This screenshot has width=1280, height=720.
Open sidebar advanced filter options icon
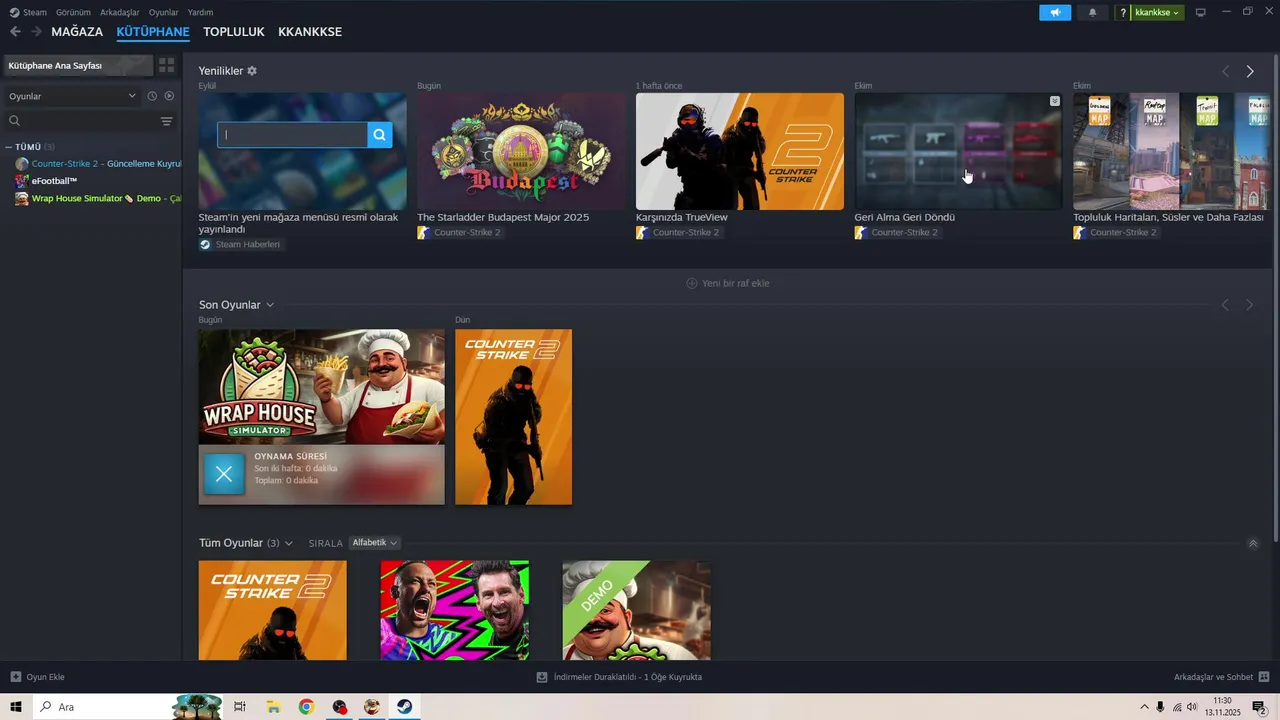coord(166,121)
